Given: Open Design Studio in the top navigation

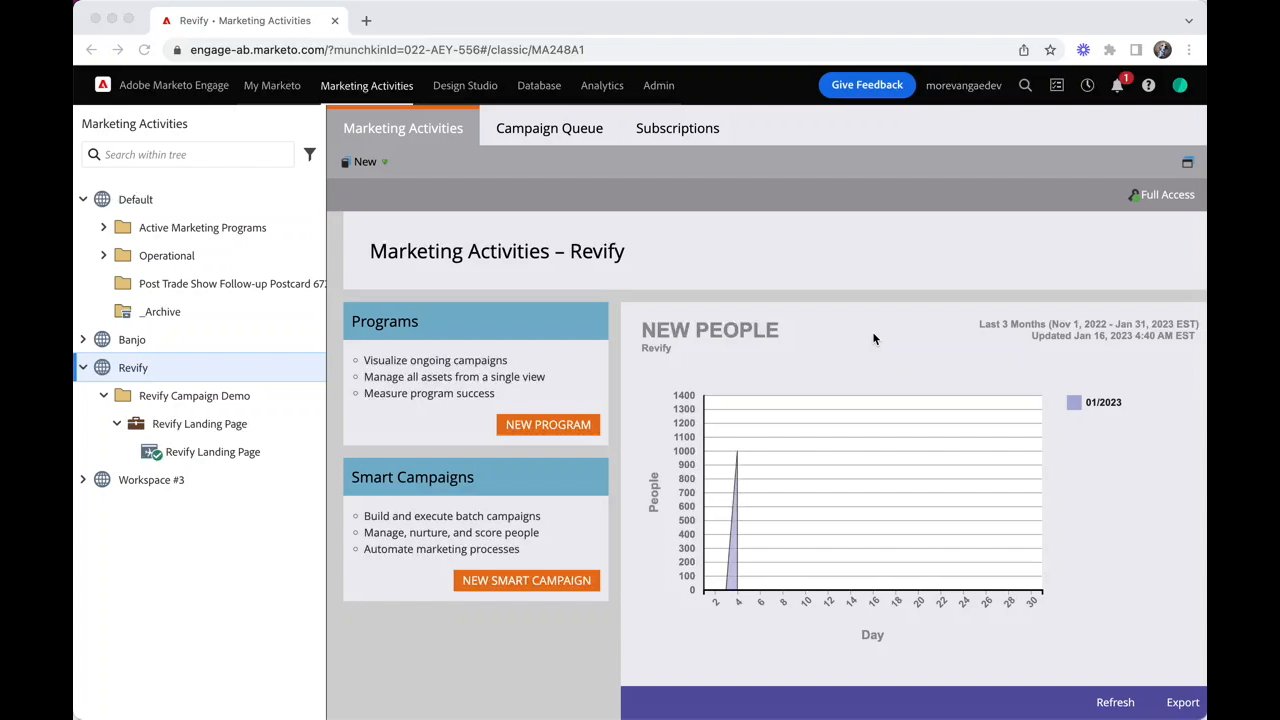Looking at the screenshot, I should tap(465, 85).
